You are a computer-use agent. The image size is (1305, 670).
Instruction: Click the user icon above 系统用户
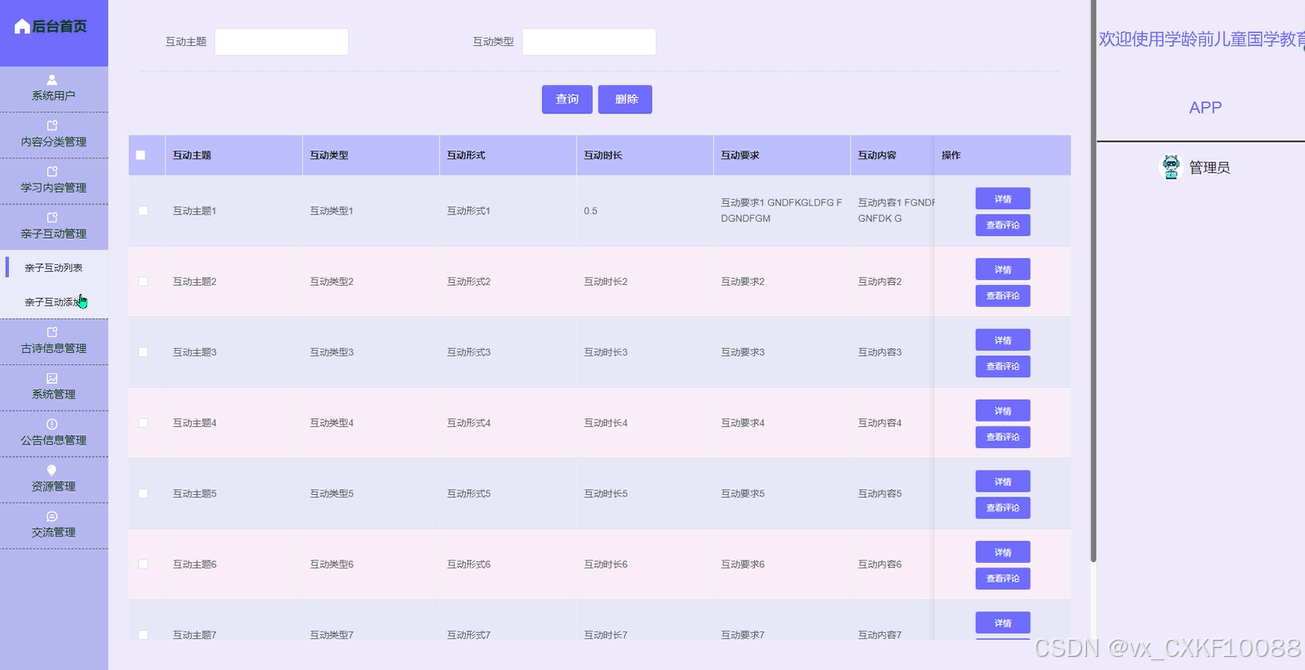click(52, 80)
